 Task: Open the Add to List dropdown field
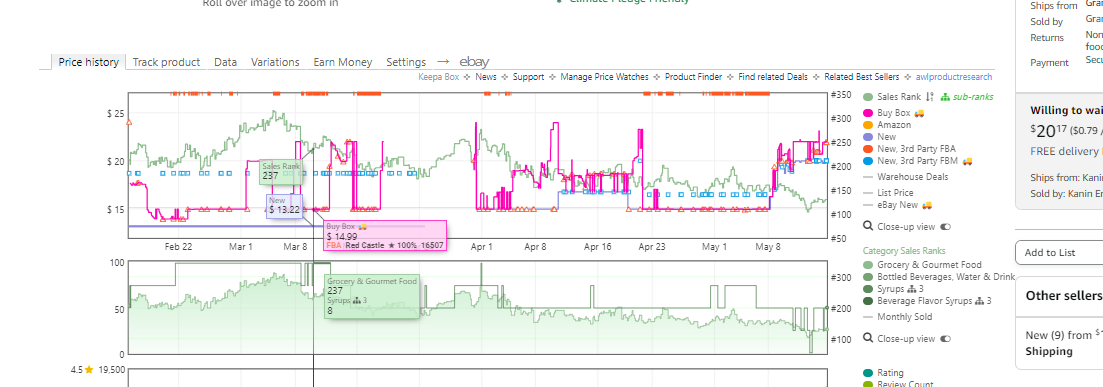point(1059,253)
